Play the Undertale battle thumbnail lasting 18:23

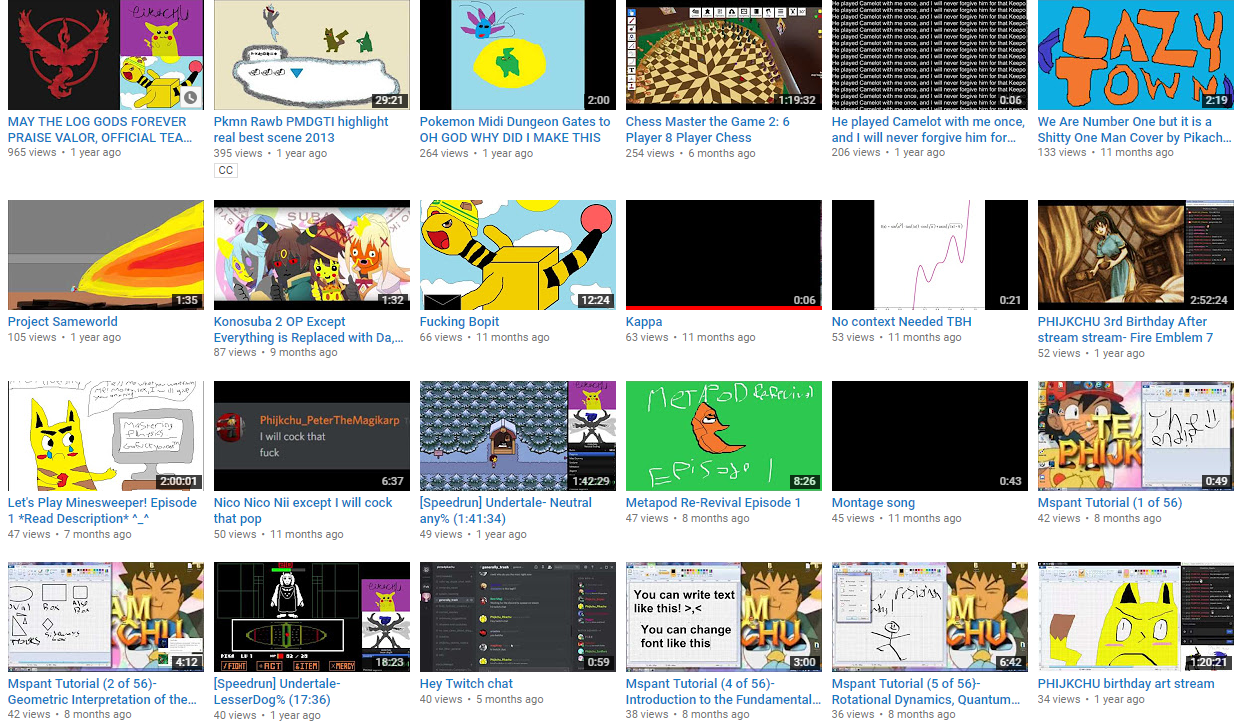312,617
